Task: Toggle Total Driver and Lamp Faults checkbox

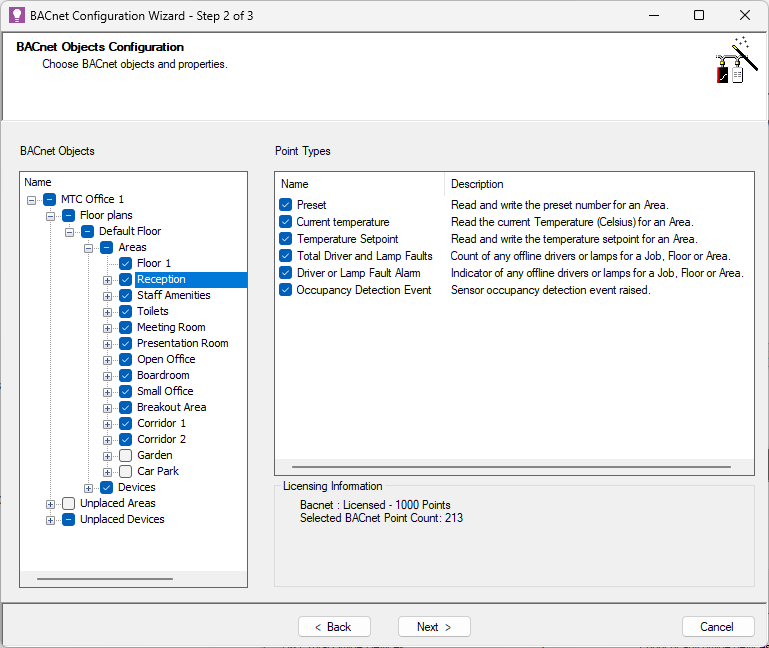Action: (x=285, y=256)
